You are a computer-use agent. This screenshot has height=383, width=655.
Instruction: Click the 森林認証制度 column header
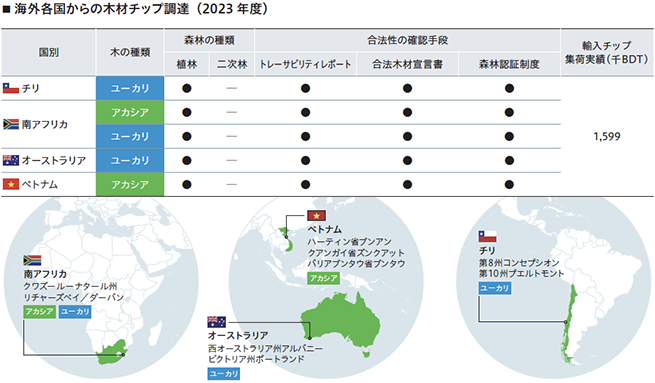tap(509, 64)
